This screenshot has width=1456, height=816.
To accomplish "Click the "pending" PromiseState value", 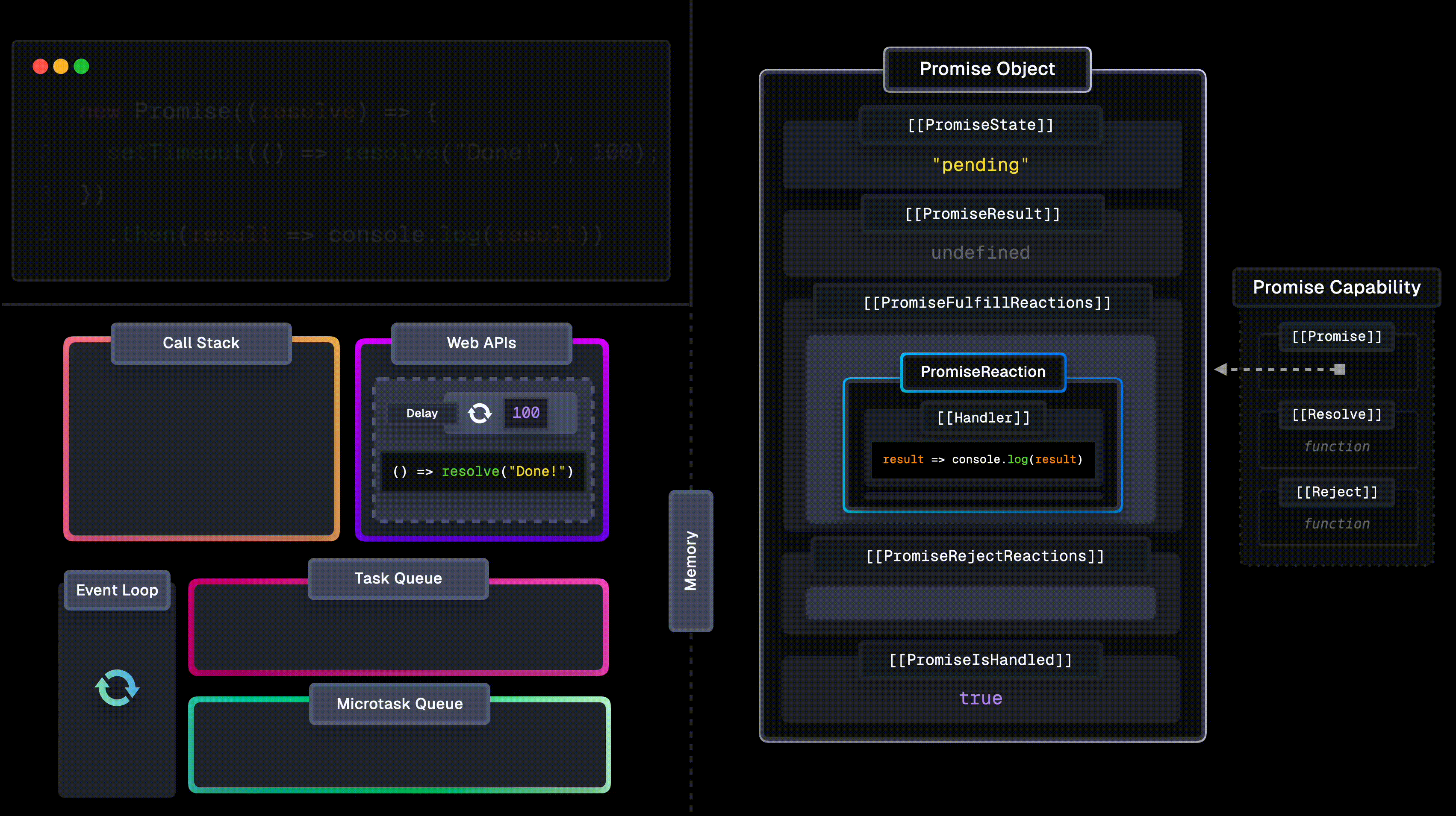I will point(981,165).
